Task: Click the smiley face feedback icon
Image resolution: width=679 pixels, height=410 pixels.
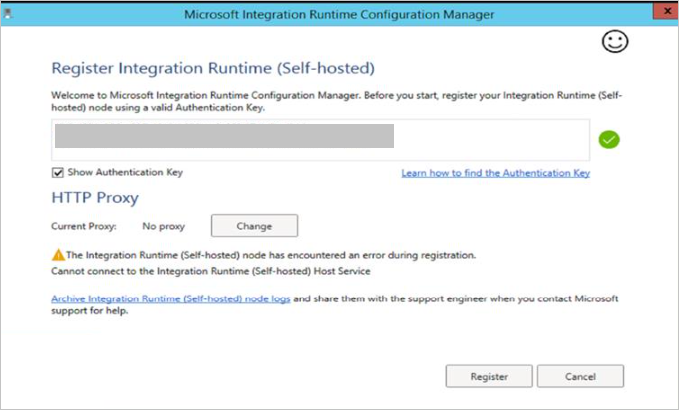Action: [x=615, y=42]
